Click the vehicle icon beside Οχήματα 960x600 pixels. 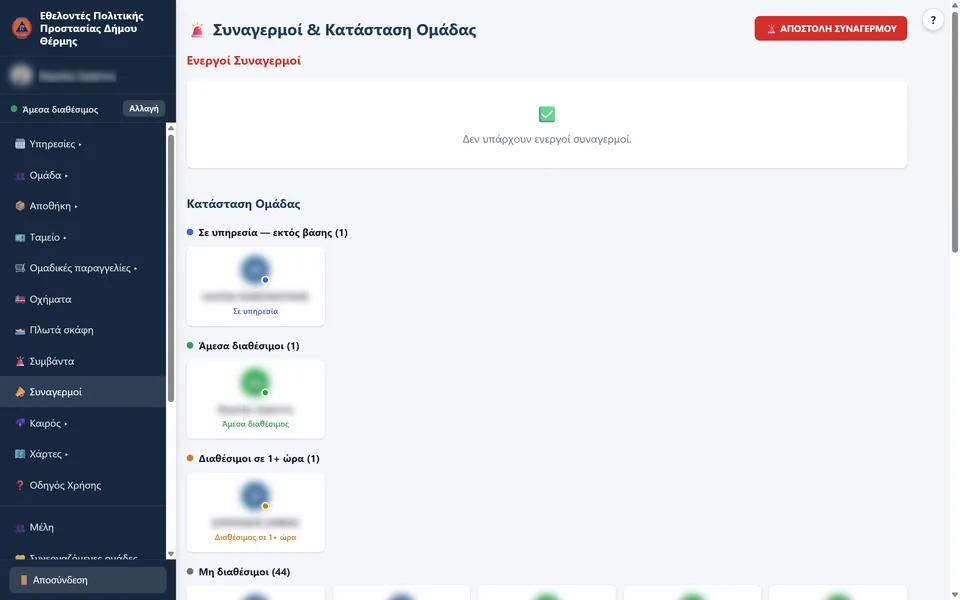click(x=20, y=299)
